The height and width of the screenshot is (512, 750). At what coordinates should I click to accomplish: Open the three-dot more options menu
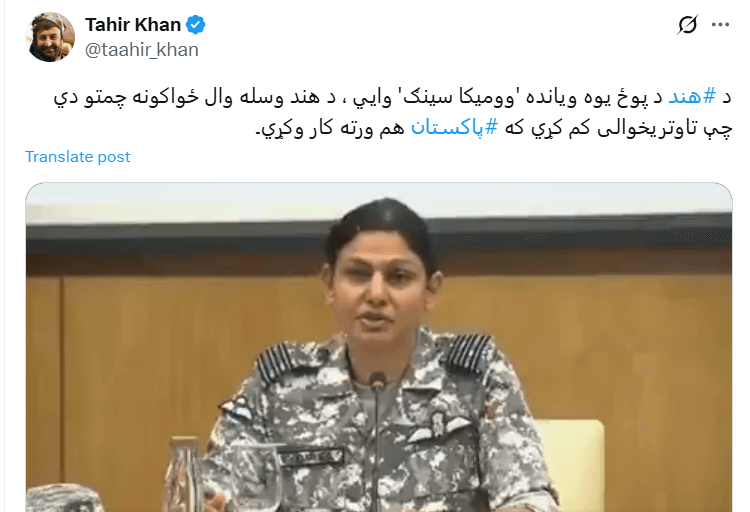(x=720, y=24)
